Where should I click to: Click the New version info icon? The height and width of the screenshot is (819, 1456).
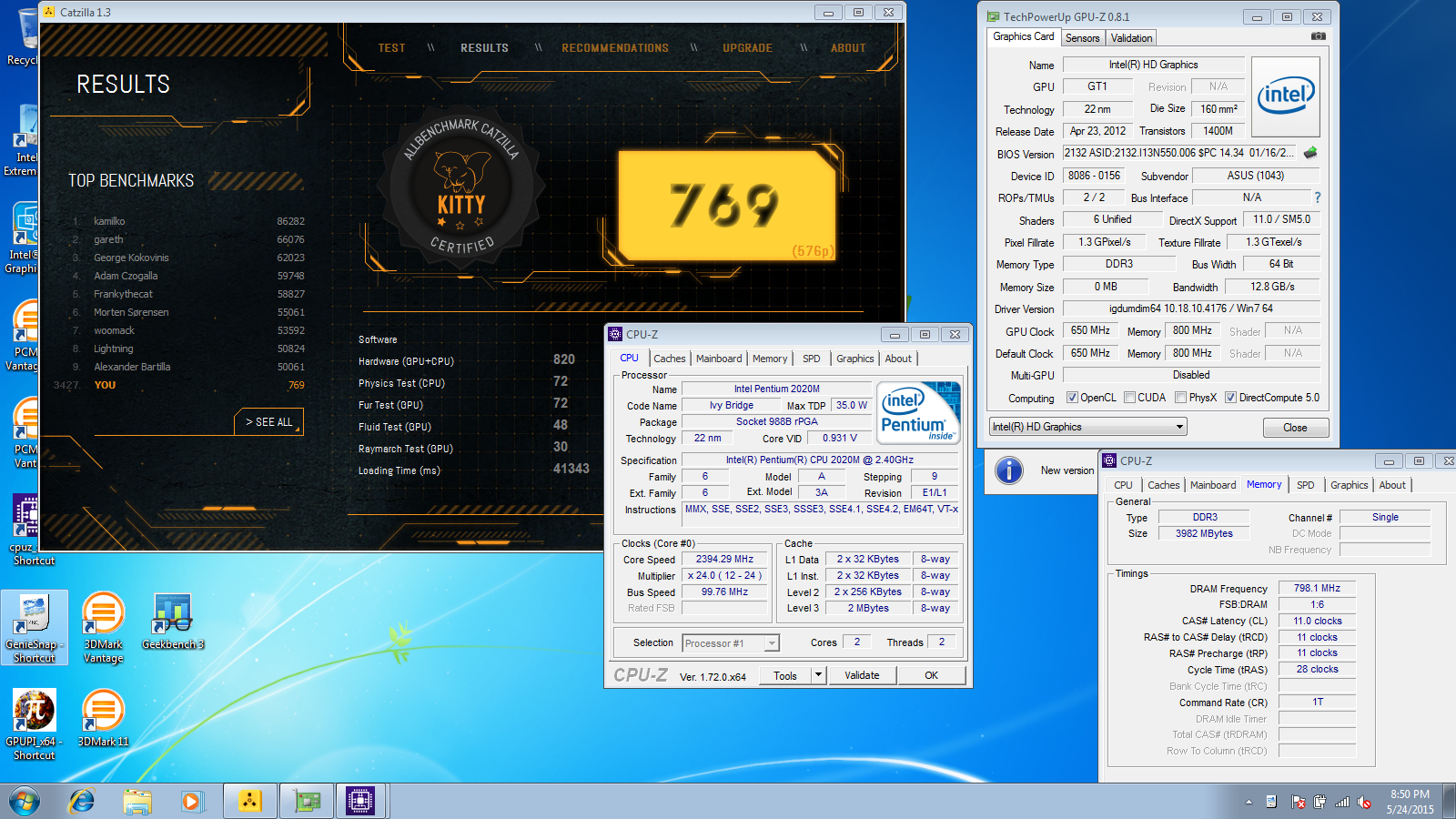[x=1008, y=470]
